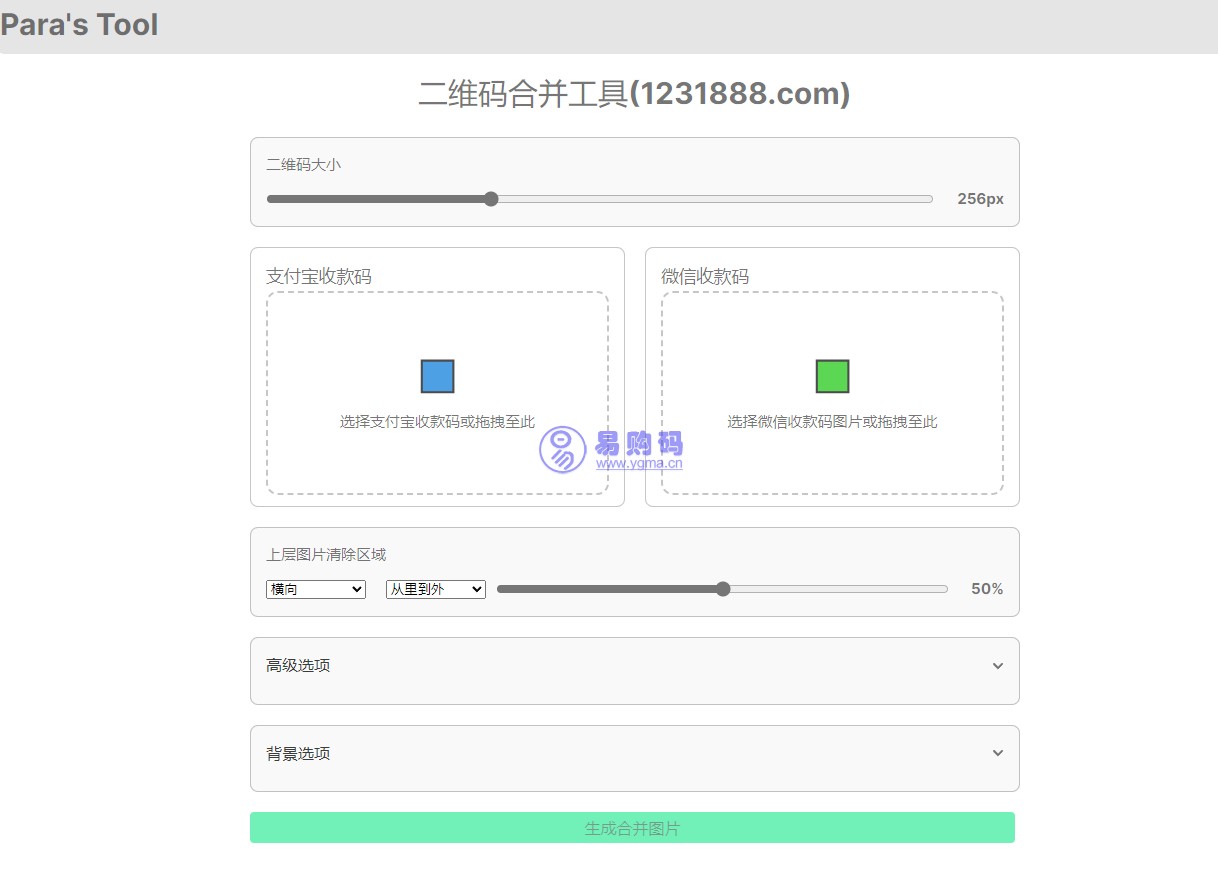Screen dimensions: 1218x896
Task: Click the circular 易购码 watermark logo
Action: point(563,450)
